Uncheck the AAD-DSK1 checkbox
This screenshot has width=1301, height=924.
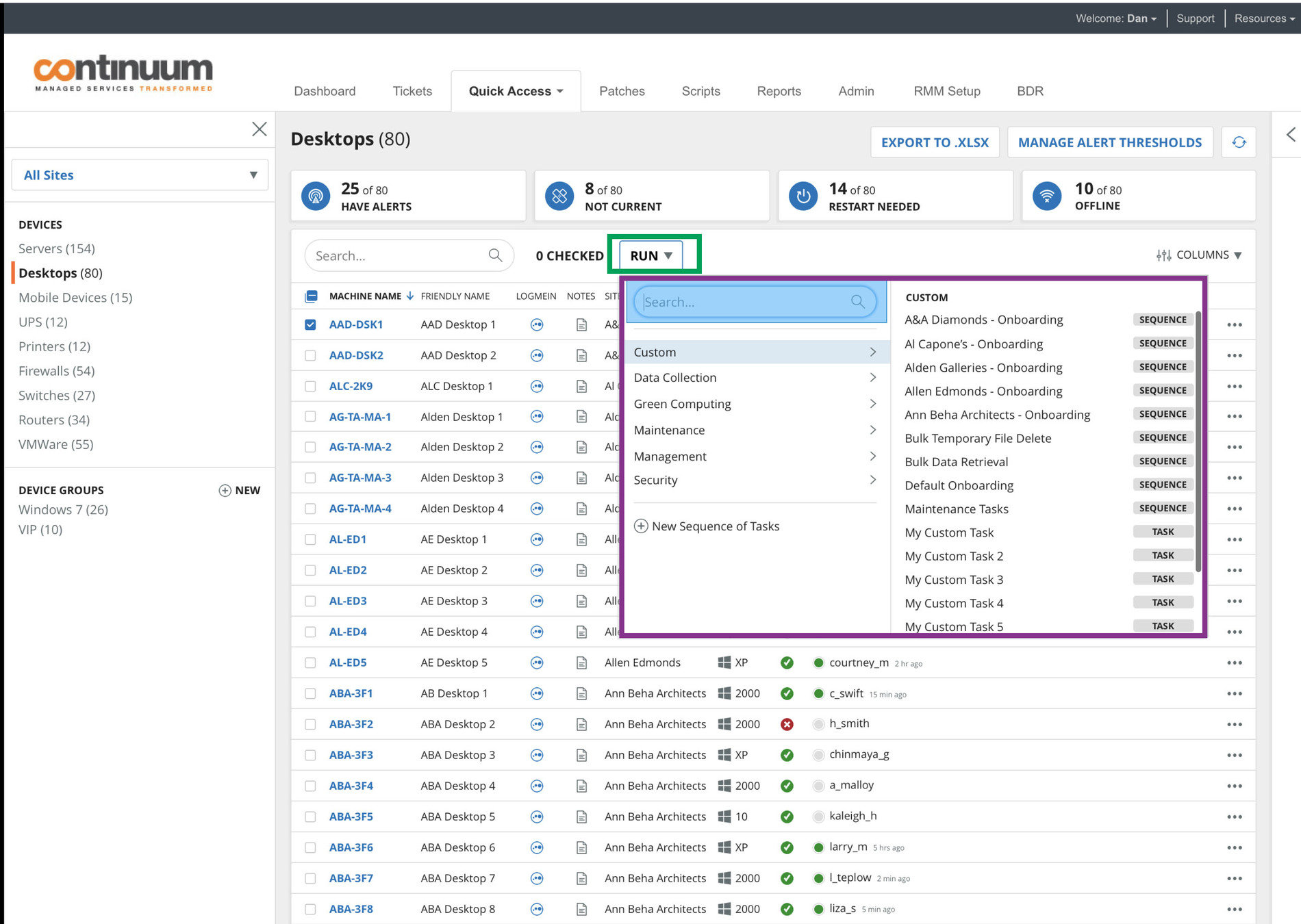pyautogui.click(x=310, y=324)
